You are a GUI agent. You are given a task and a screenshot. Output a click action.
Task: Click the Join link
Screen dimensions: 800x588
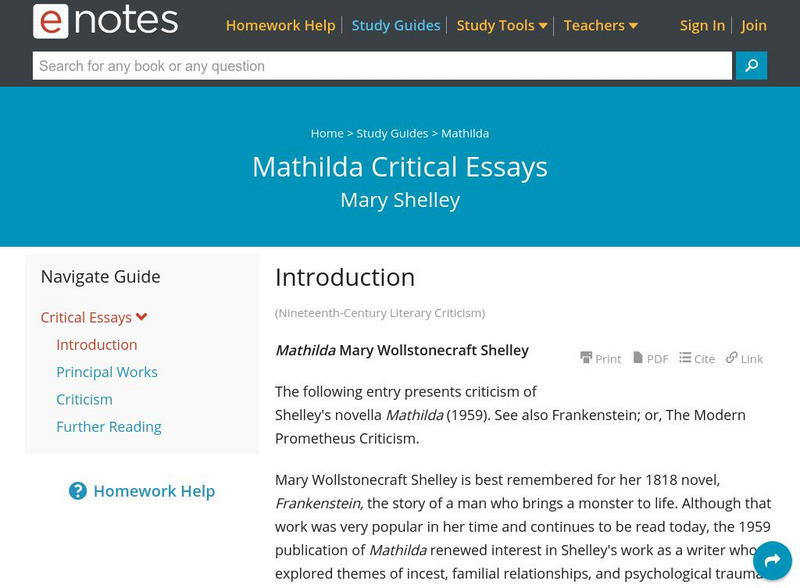click(x=754, y=25)
